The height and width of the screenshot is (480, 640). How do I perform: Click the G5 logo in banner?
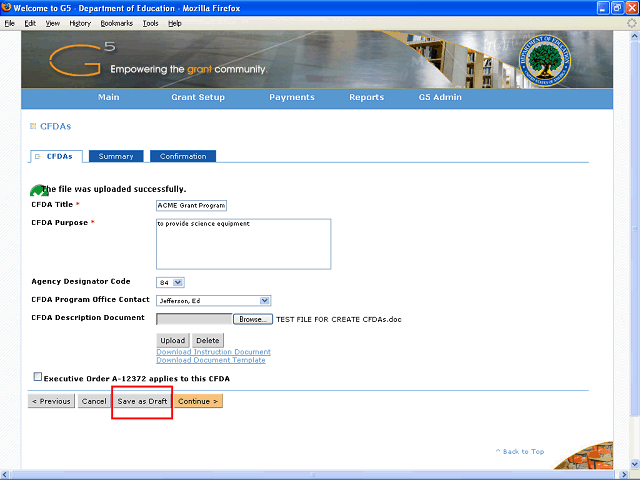click(82, 60)
